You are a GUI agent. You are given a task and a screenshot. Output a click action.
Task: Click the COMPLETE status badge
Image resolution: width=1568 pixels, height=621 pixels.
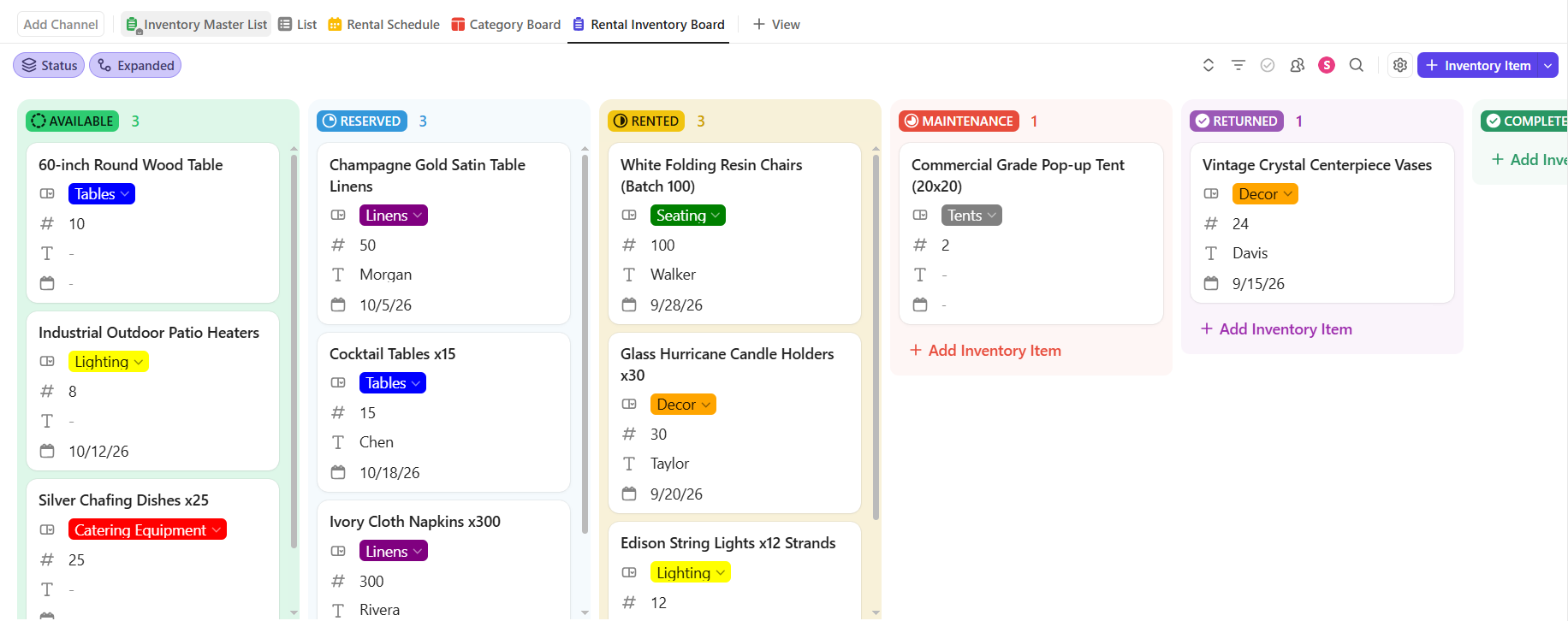click(1524, 121)
